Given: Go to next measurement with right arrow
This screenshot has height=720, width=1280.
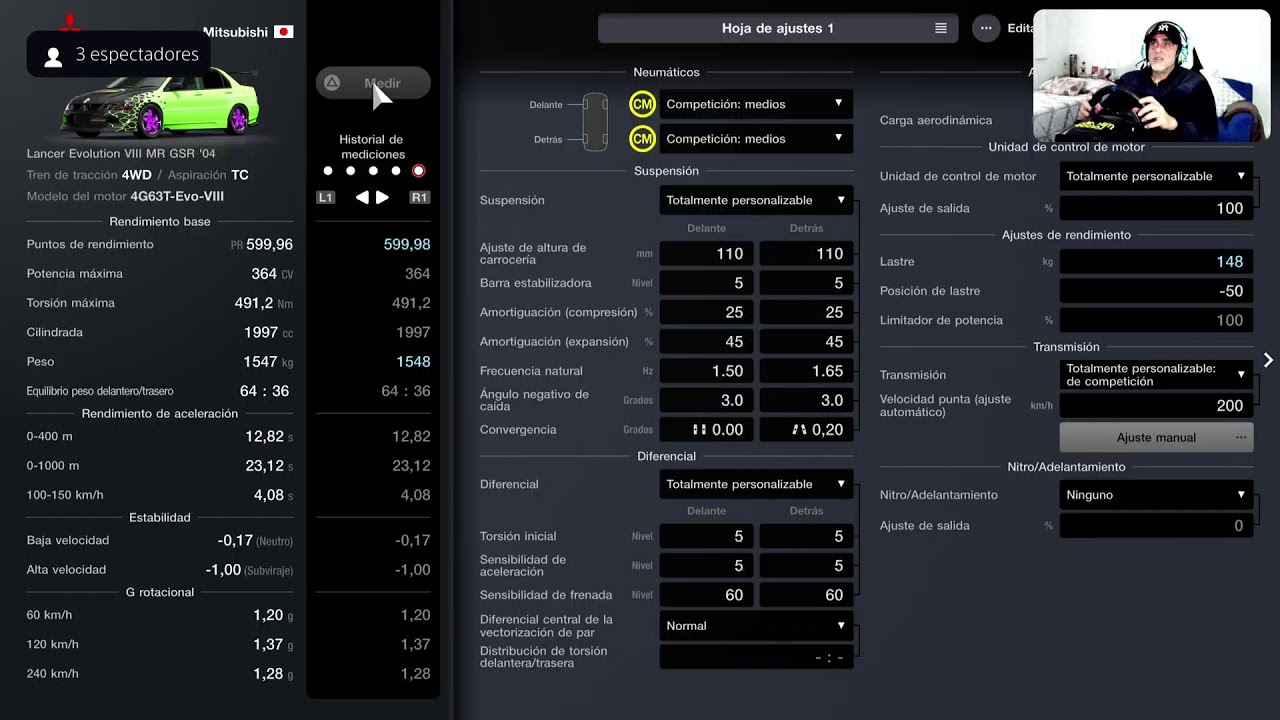Looking at the screenshot, I should (382, 198).
